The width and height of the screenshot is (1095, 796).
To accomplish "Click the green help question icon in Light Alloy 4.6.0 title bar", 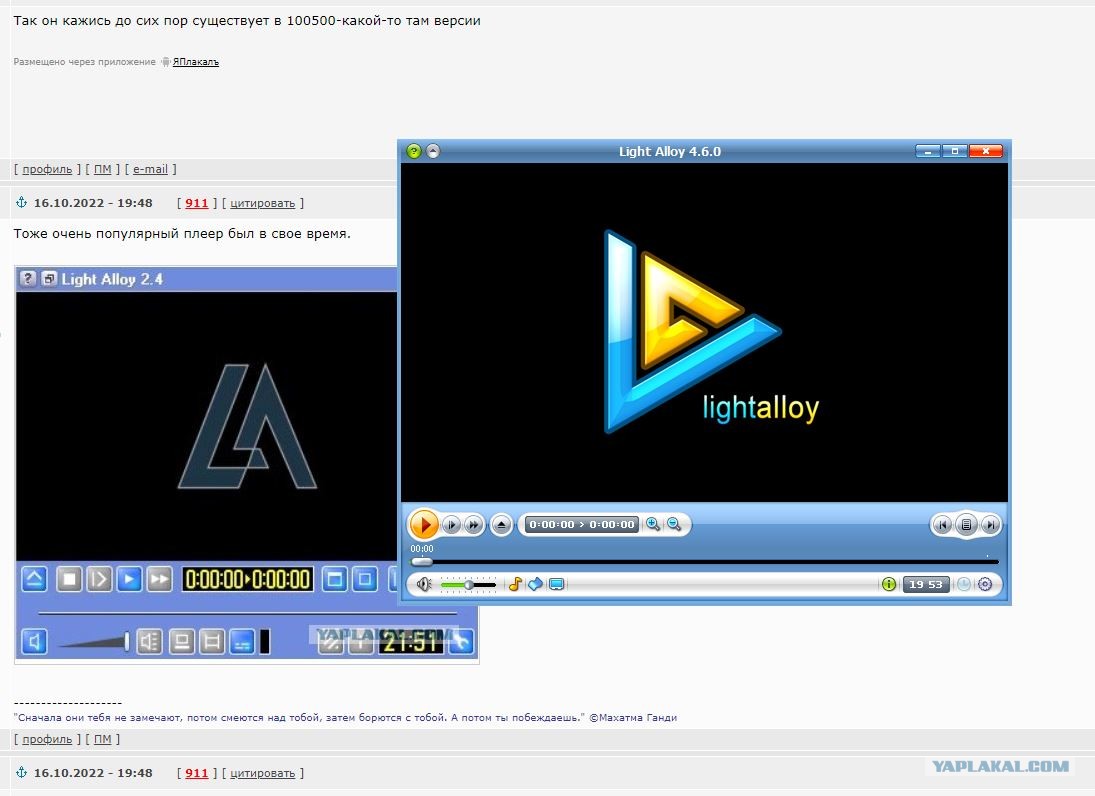I will coord(414,151).
